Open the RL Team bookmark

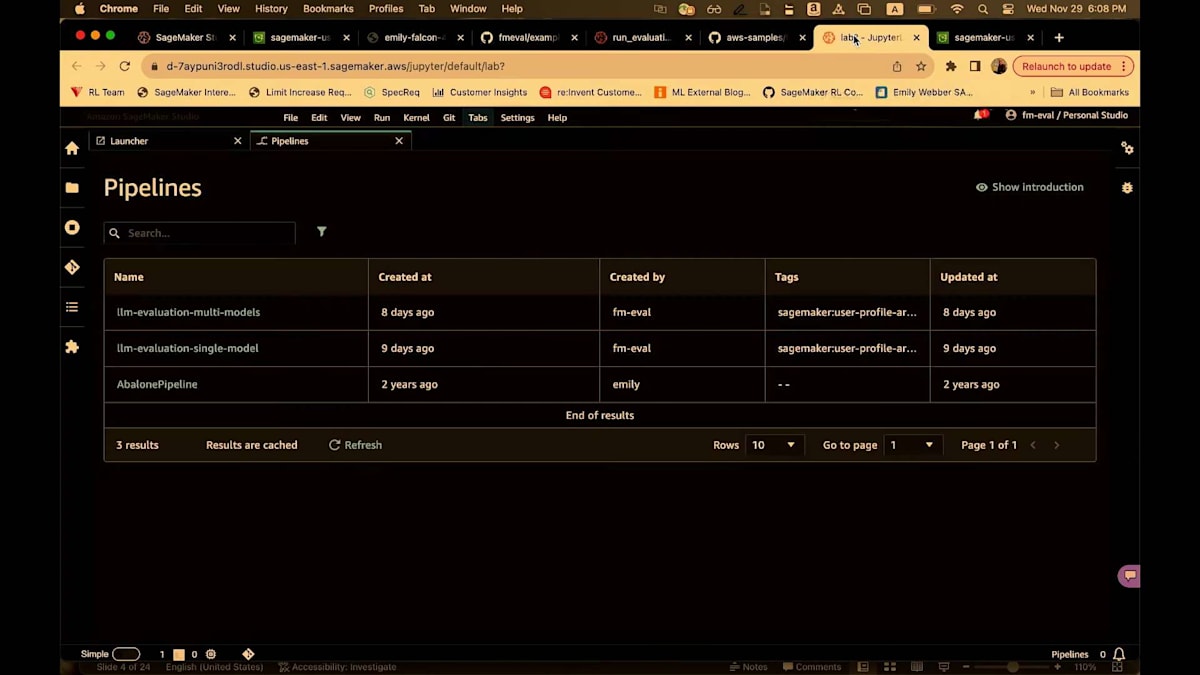coord(97,92)
